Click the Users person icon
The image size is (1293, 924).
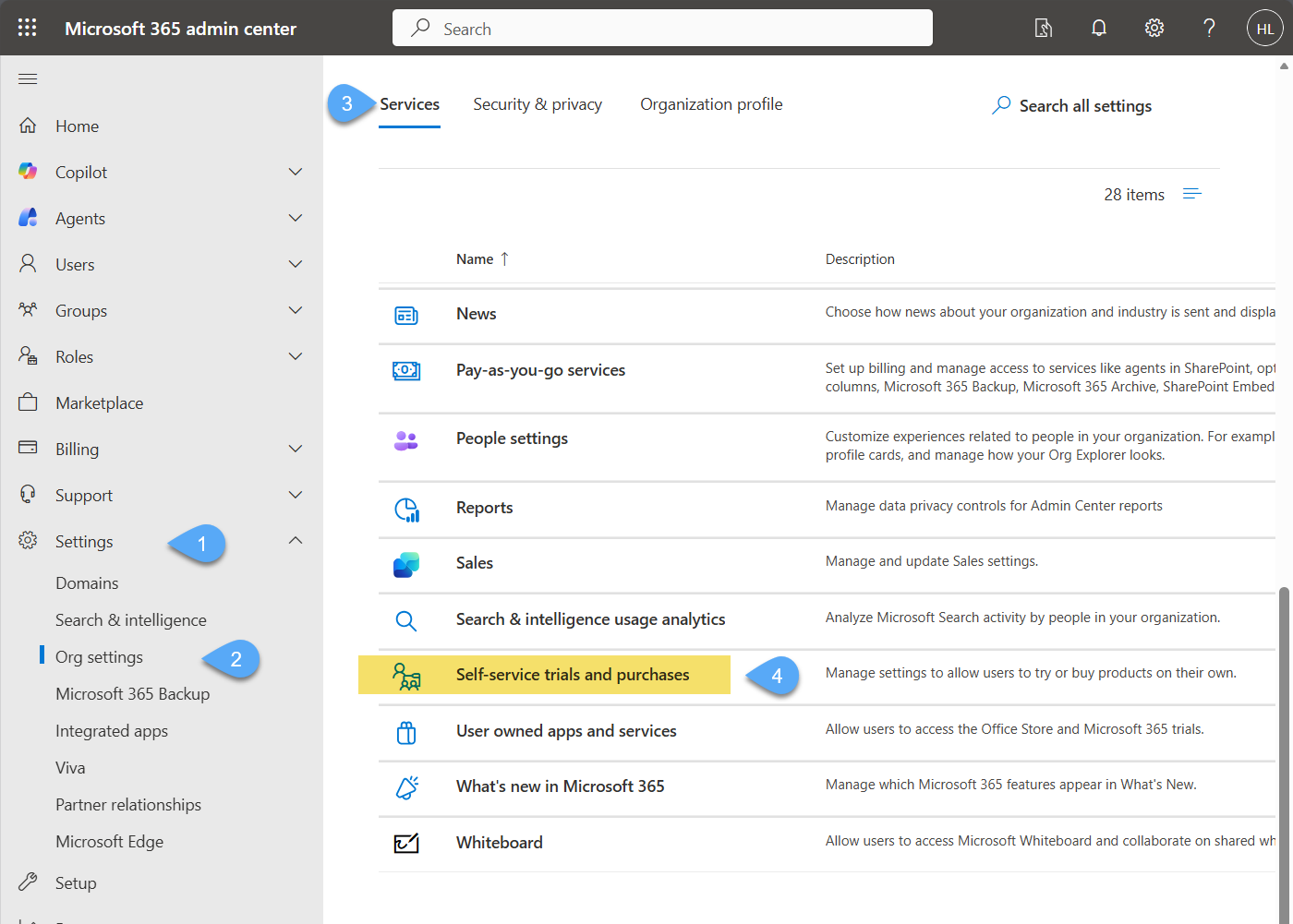tap(29, 264)
